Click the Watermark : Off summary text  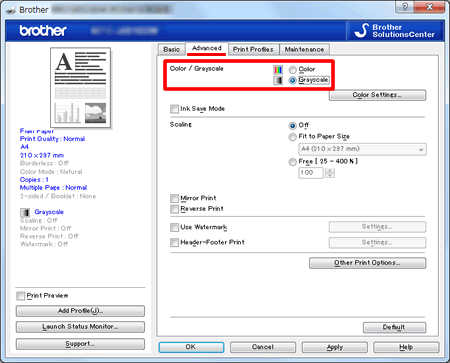(x=44, y=244)
